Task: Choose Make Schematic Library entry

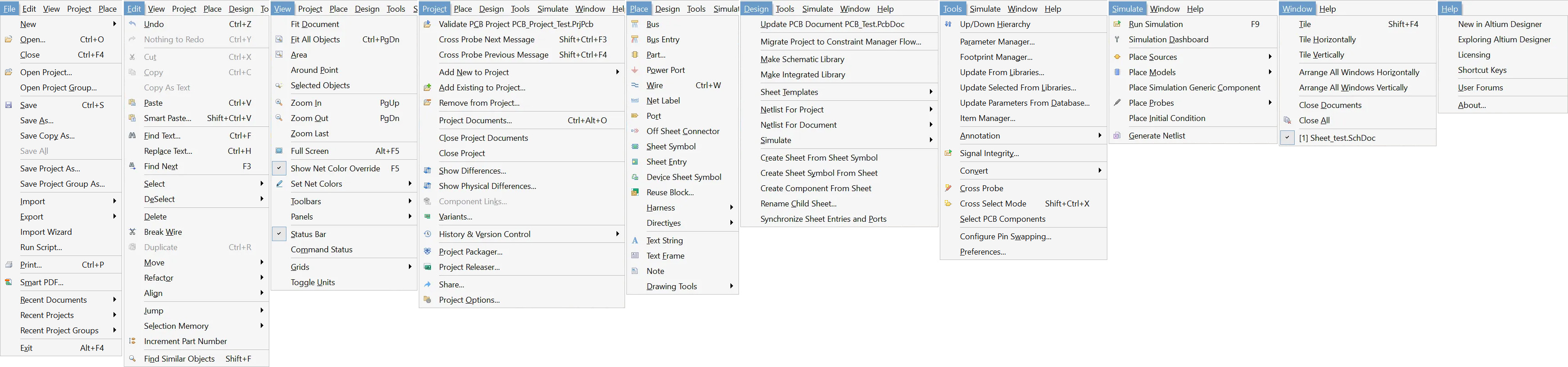Action: [x=802, y=59]
